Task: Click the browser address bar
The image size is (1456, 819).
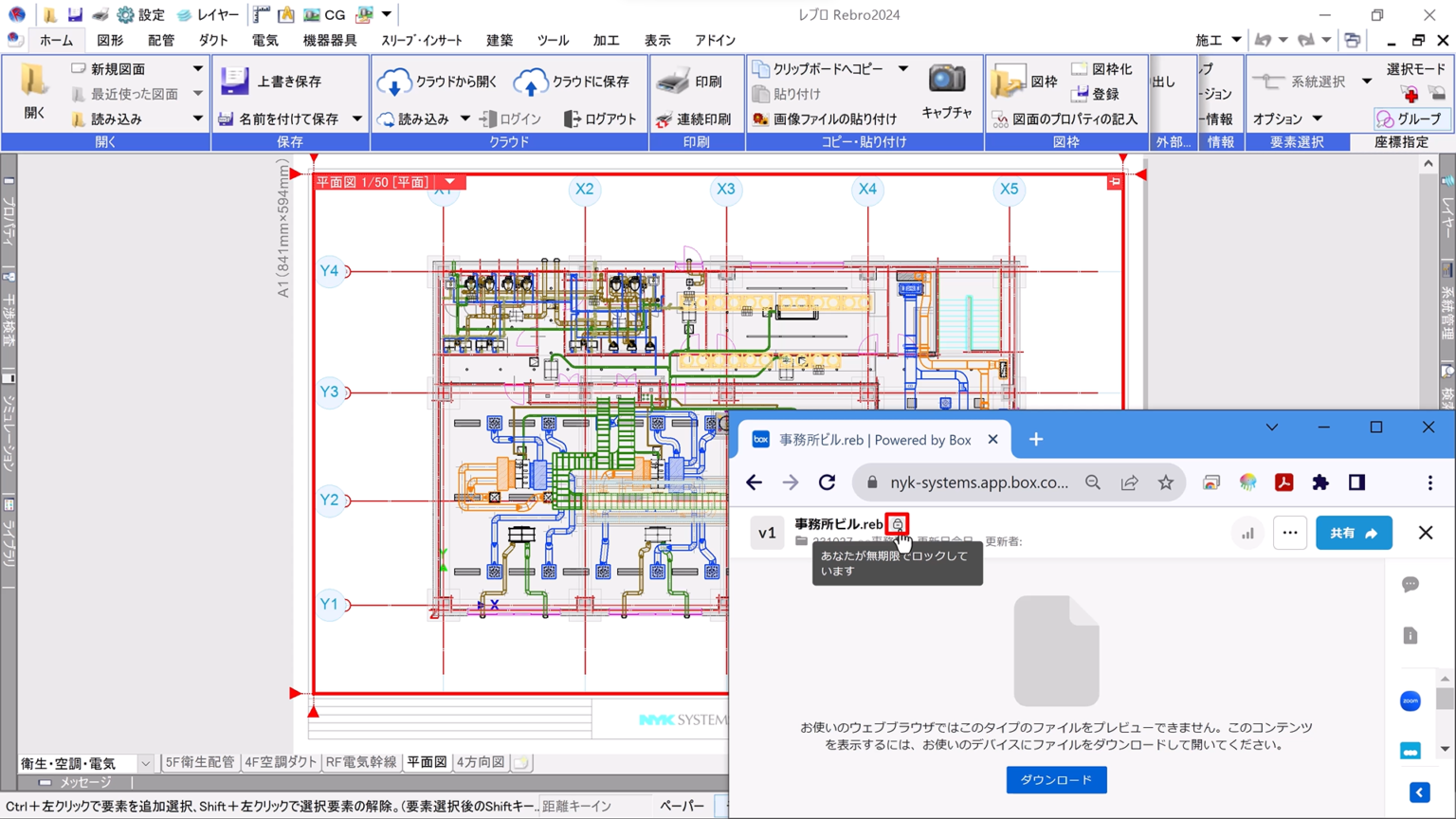Action: pyautogui.click(x=978, y=482)
